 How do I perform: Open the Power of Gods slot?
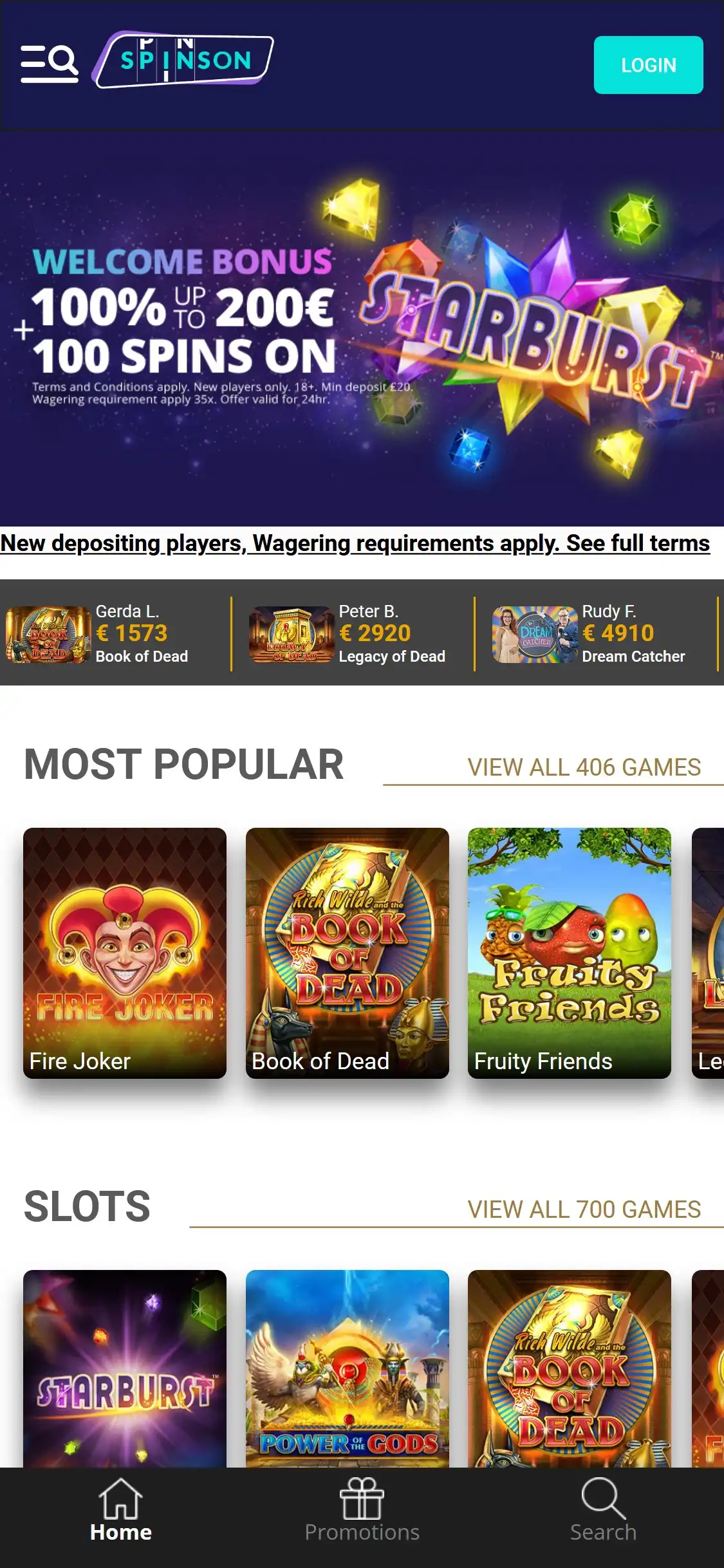coord(348,1368)
